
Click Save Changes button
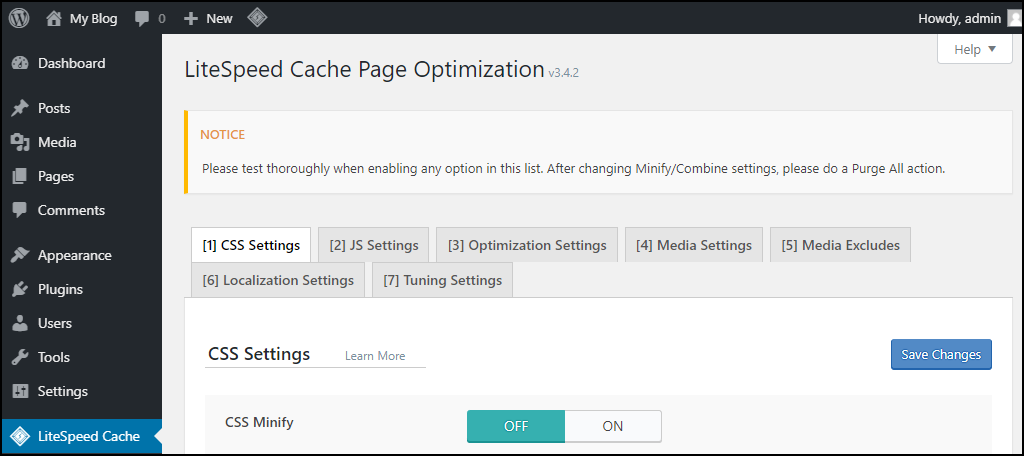click(941, 354)
